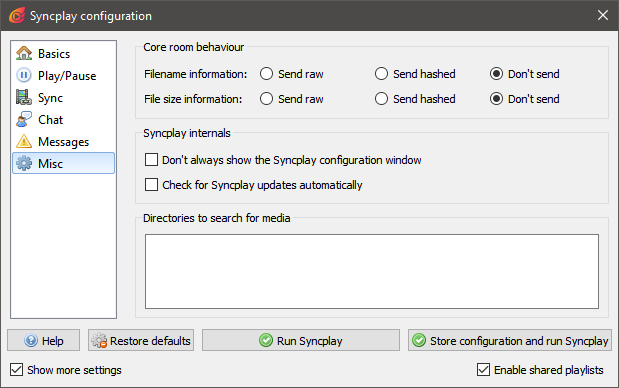Click the Chat speech bubble icon
This screenshot has height=388, width=619.
coord(24,119)
